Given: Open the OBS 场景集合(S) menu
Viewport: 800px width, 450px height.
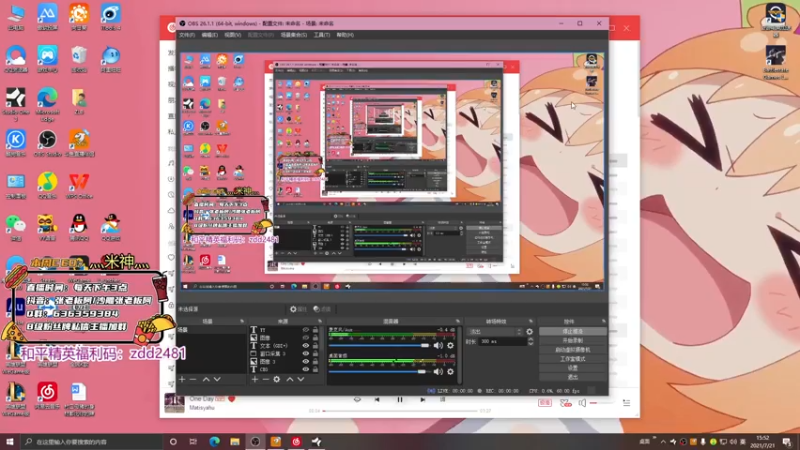Looking at the screenshot, I should [x=294, y=35].
